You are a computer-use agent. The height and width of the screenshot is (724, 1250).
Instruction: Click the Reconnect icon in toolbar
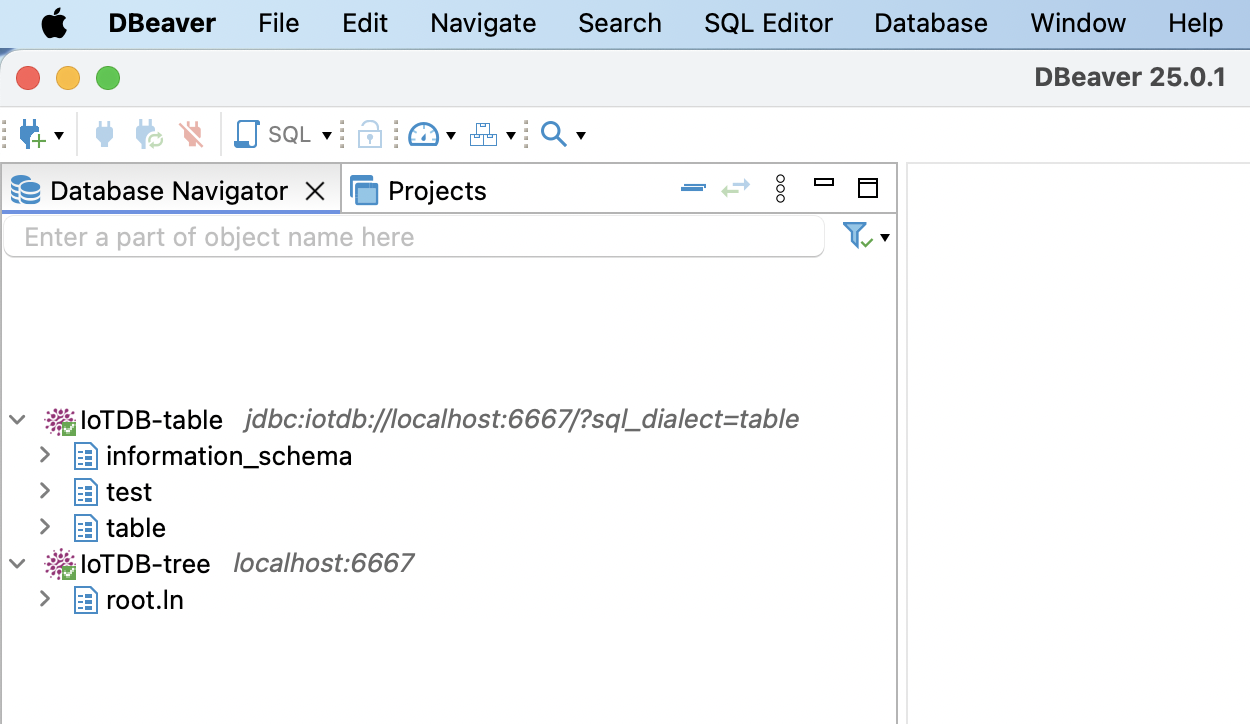149,134
